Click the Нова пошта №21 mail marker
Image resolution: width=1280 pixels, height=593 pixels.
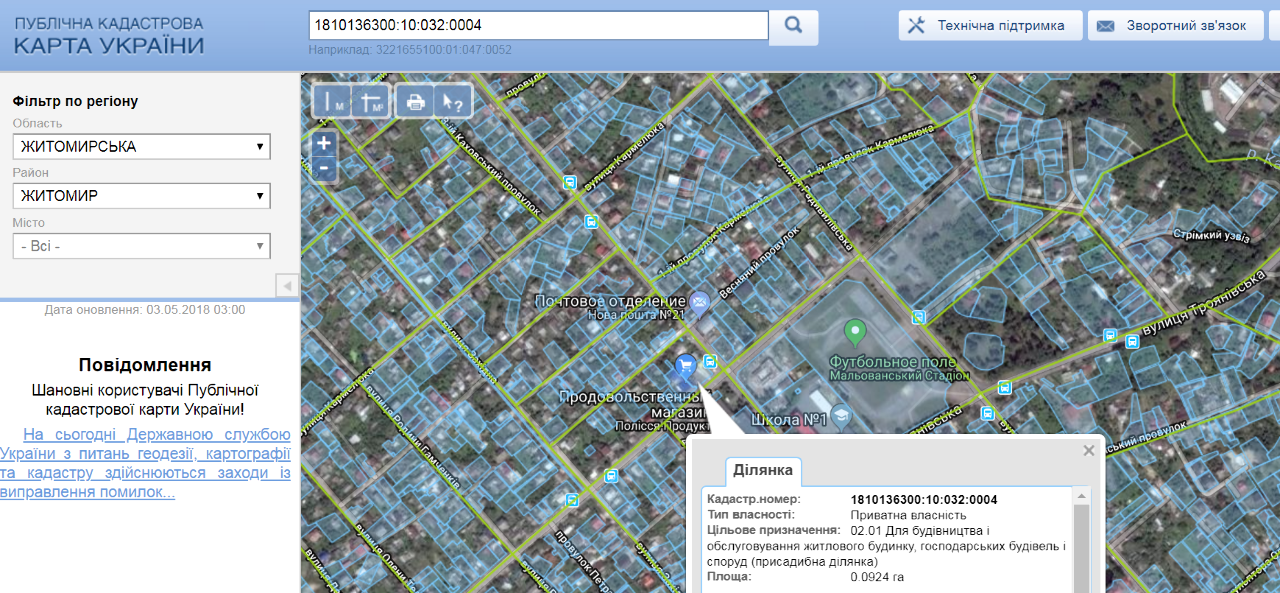coord(700,301)
